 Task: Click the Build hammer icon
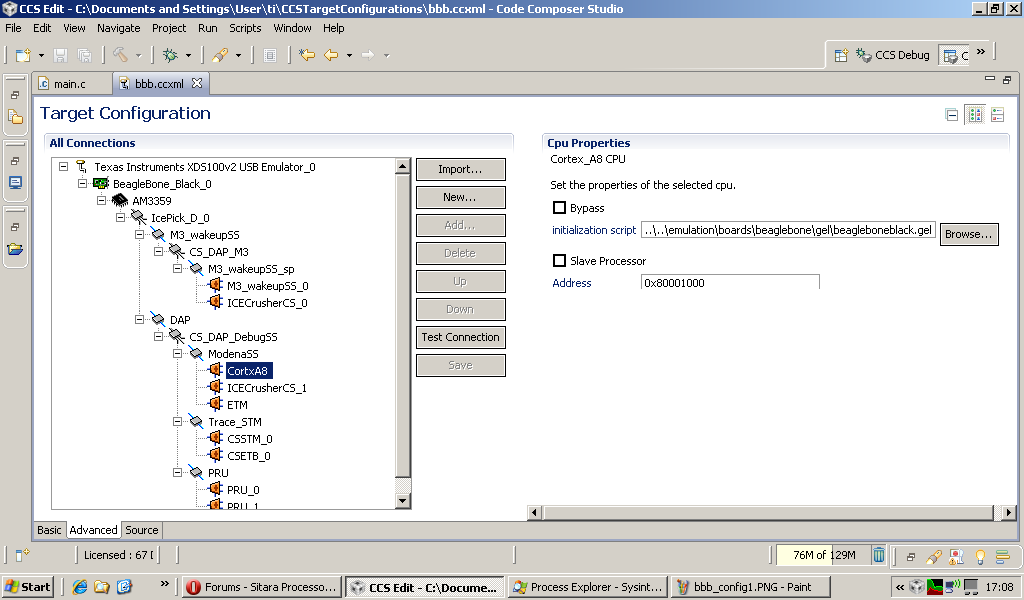click(120, 55)
